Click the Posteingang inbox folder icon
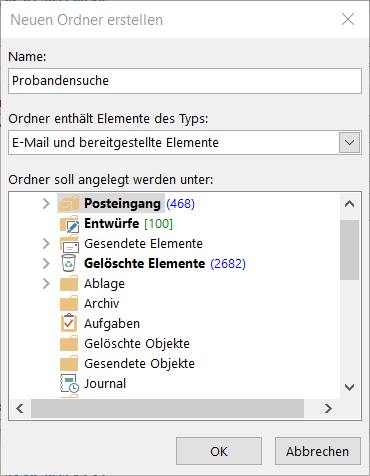Image resolution: width=370 pixels, height=476 pixels. point(69,203)
